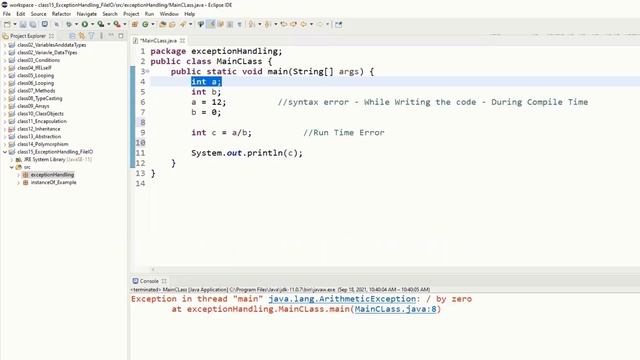The image size is (640, 360).
Task: Follow the MainCLass.java:8 stack trace link
Action: 395,309
